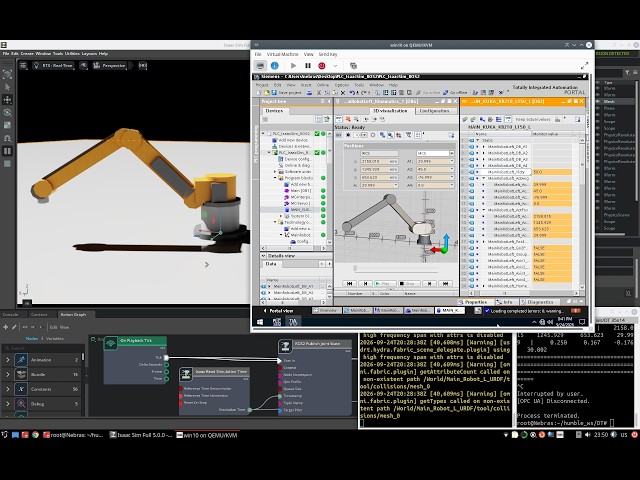The image size is (640, 480).
Task: Open the shutdown options dropdown arrow
Action: [335, 66]
